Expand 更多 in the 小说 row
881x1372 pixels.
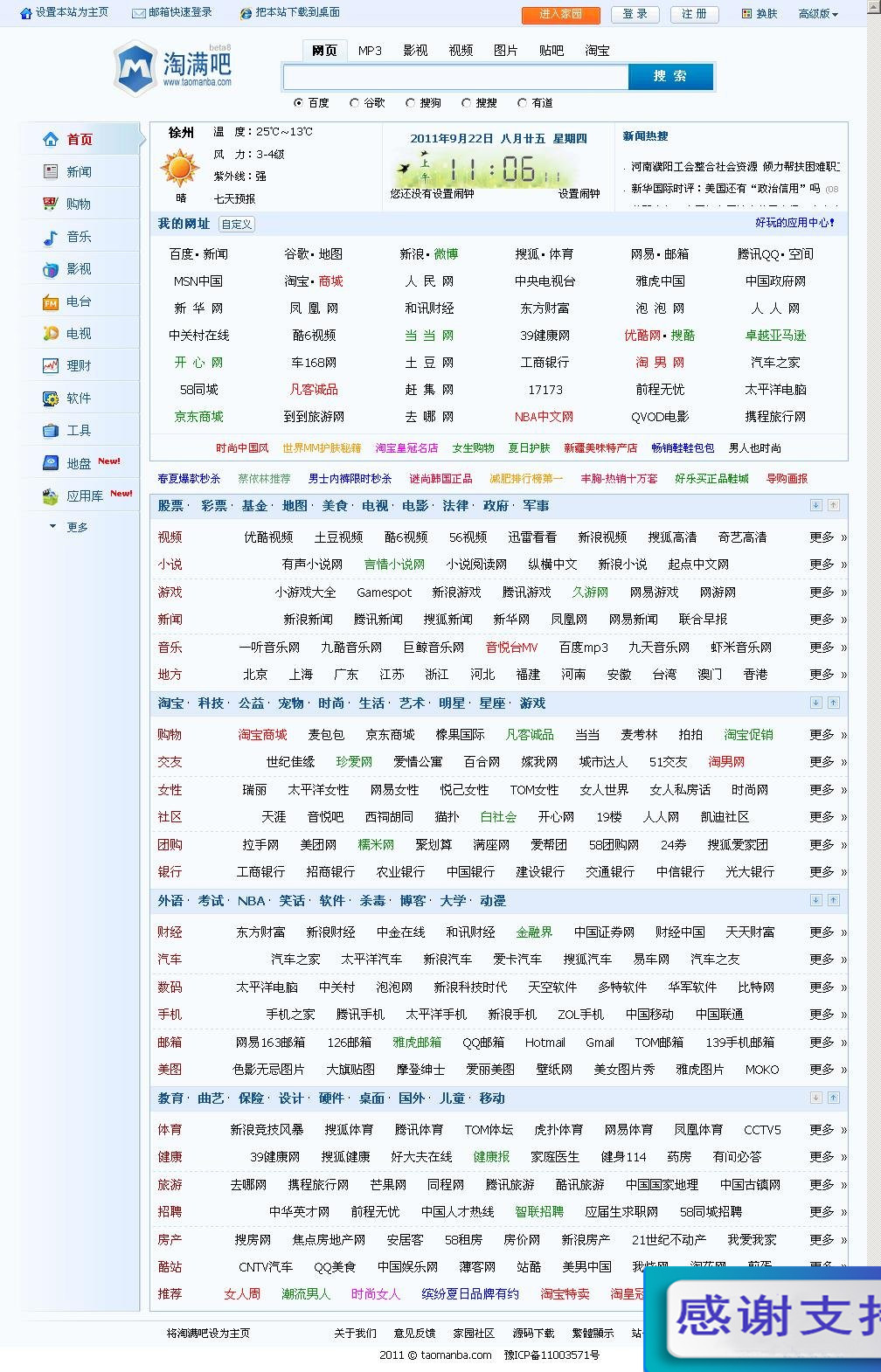click(828, 565)
